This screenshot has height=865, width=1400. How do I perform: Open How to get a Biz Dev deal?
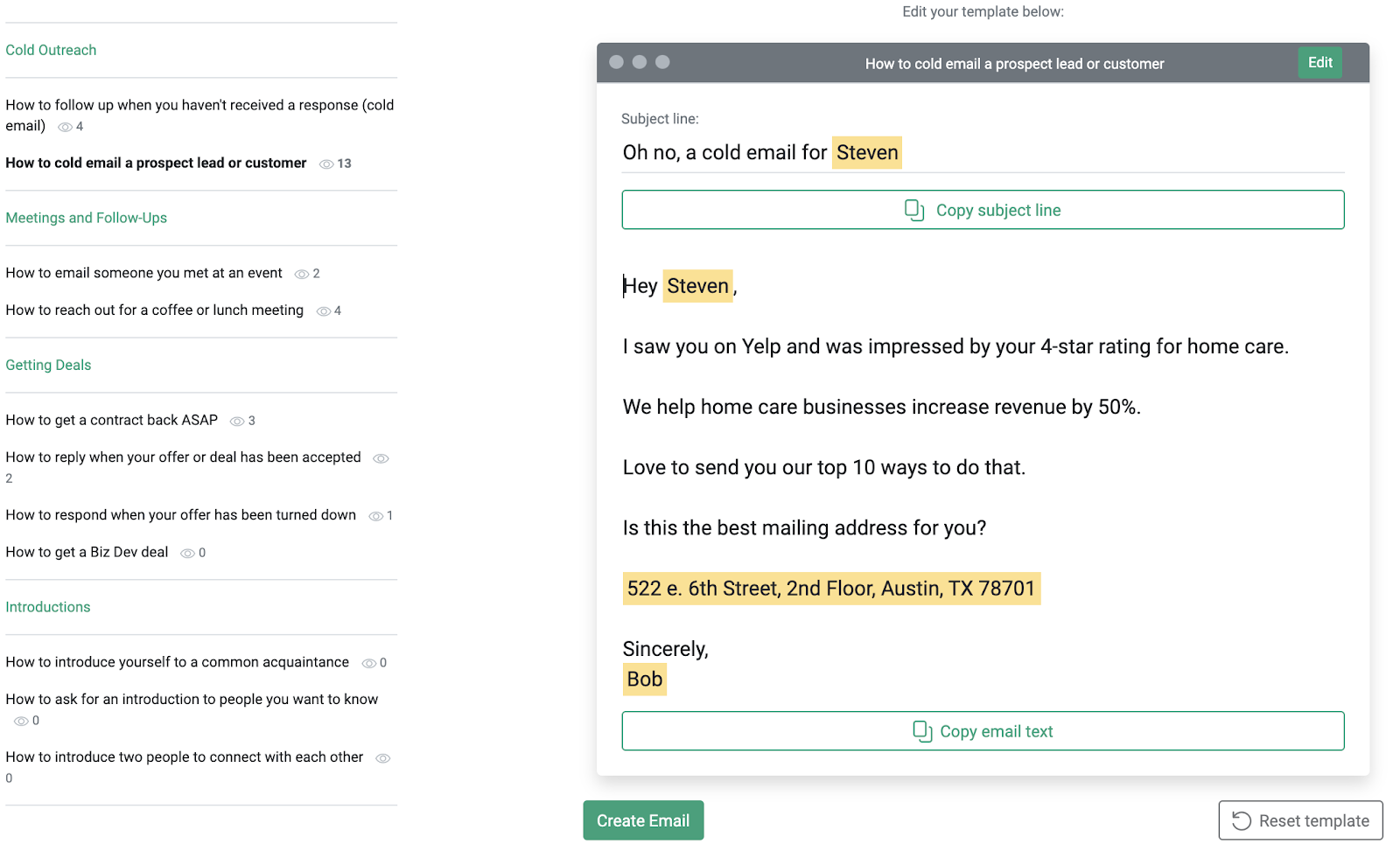(x=87, y=552)
